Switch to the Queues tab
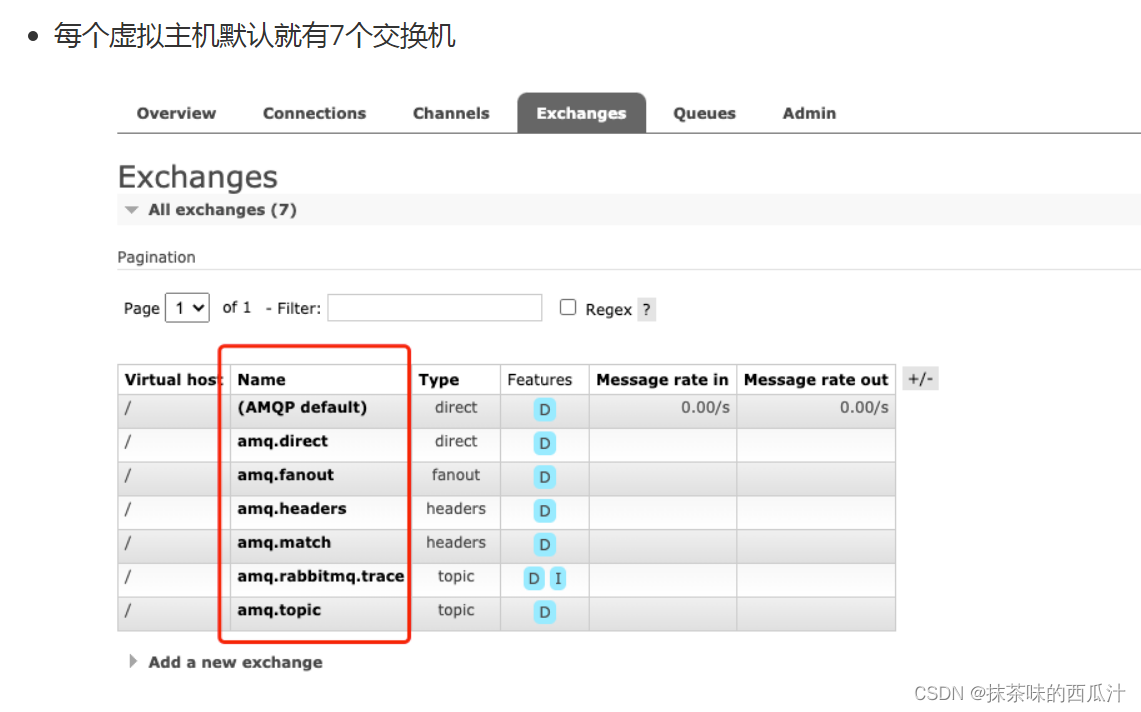 click(x=704, y=113)
